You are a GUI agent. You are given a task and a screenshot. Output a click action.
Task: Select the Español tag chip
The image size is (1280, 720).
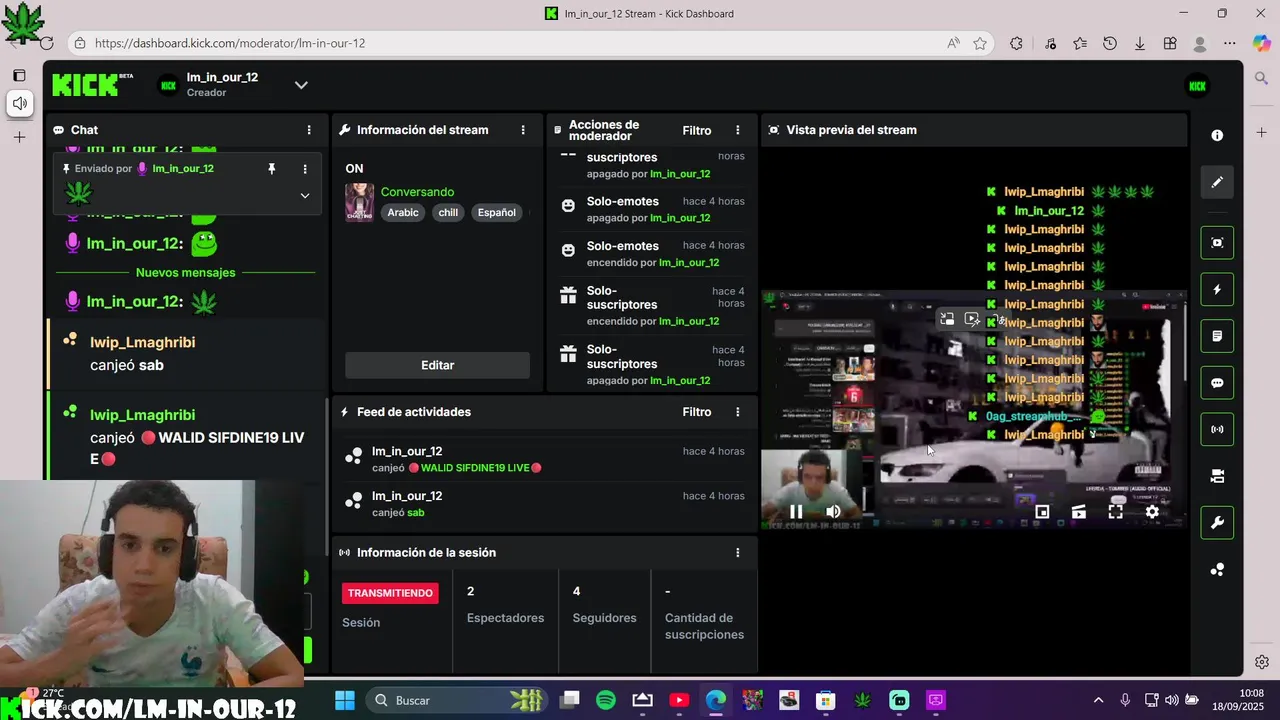coord(496,212)
